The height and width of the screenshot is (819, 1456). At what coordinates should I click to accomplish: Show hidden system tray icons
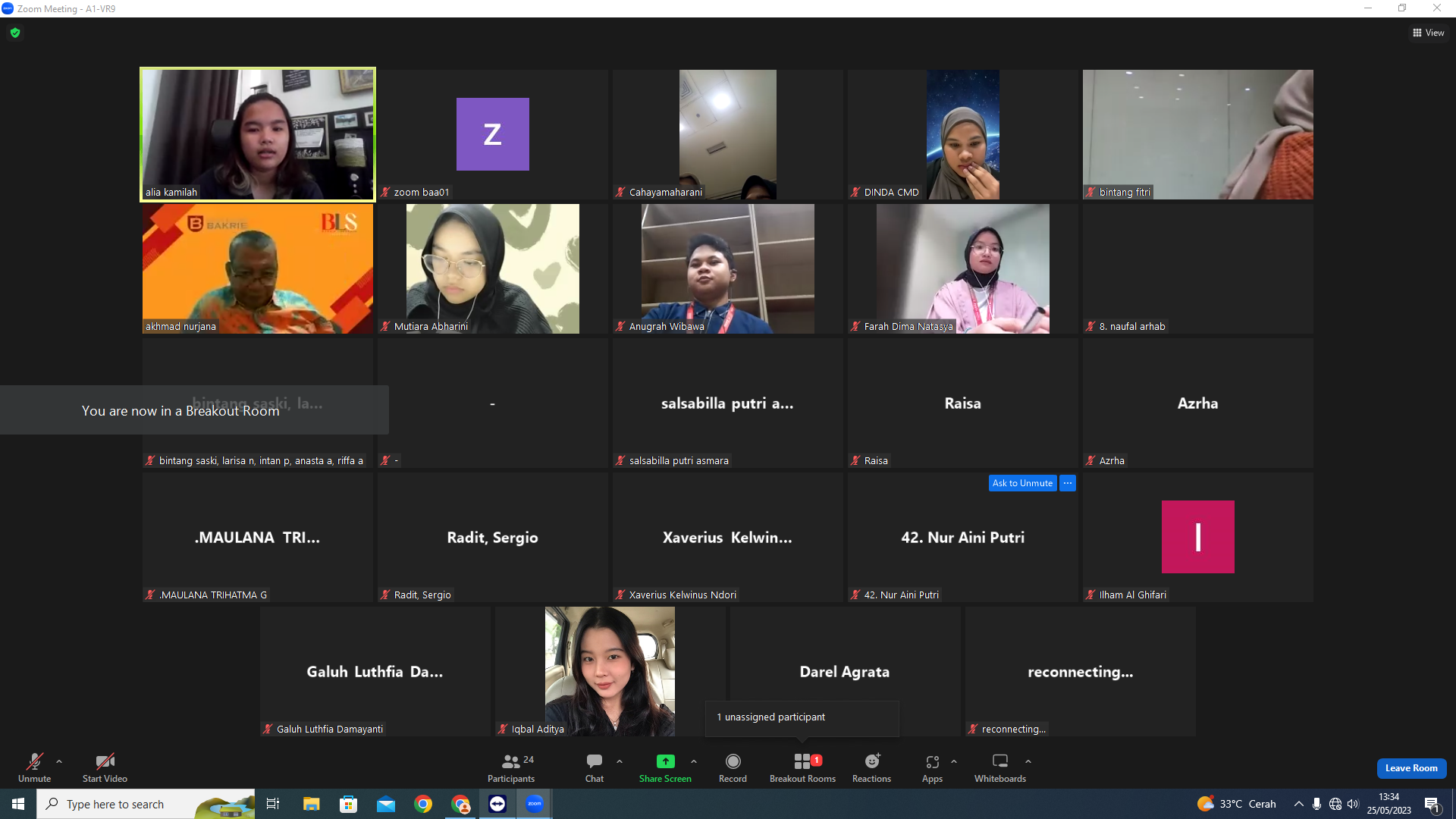coord(1298,804)
